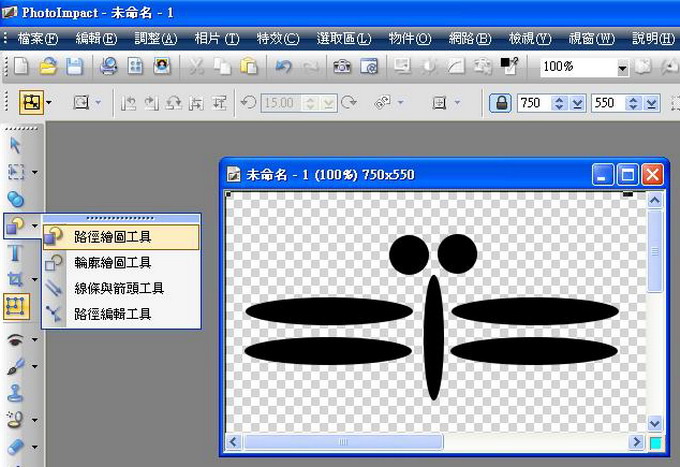
Task: Open width 750 dropdown arrow
Action: pos(577,103)
